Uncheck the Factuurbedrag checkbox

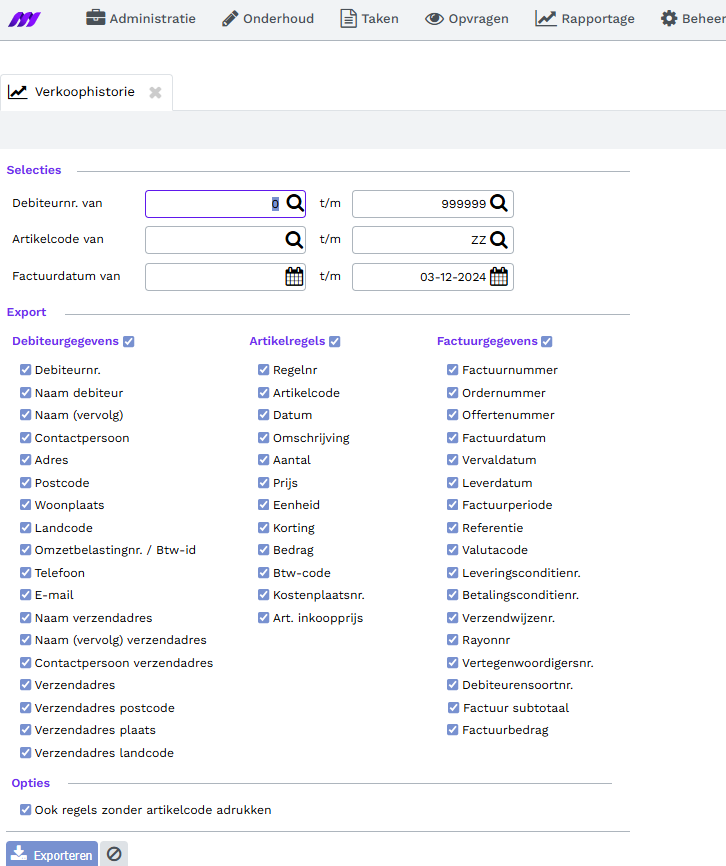coord(453,730)
